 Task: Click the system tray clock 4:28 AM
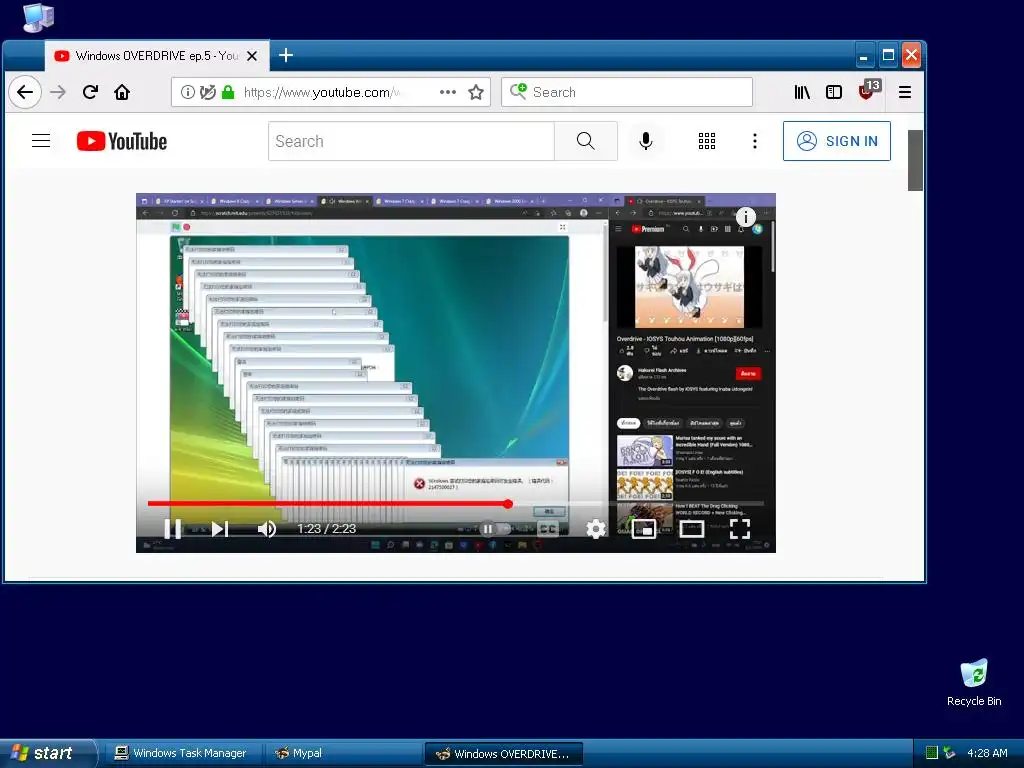click(987, 753)
